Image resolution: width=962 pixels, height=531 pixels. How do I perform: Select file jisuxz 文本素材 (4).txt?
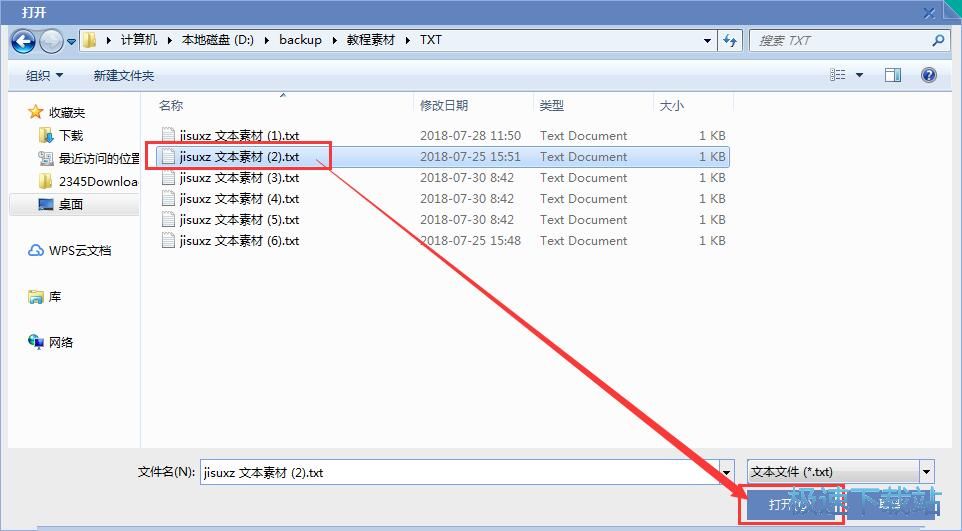click(x=239, y=198)
